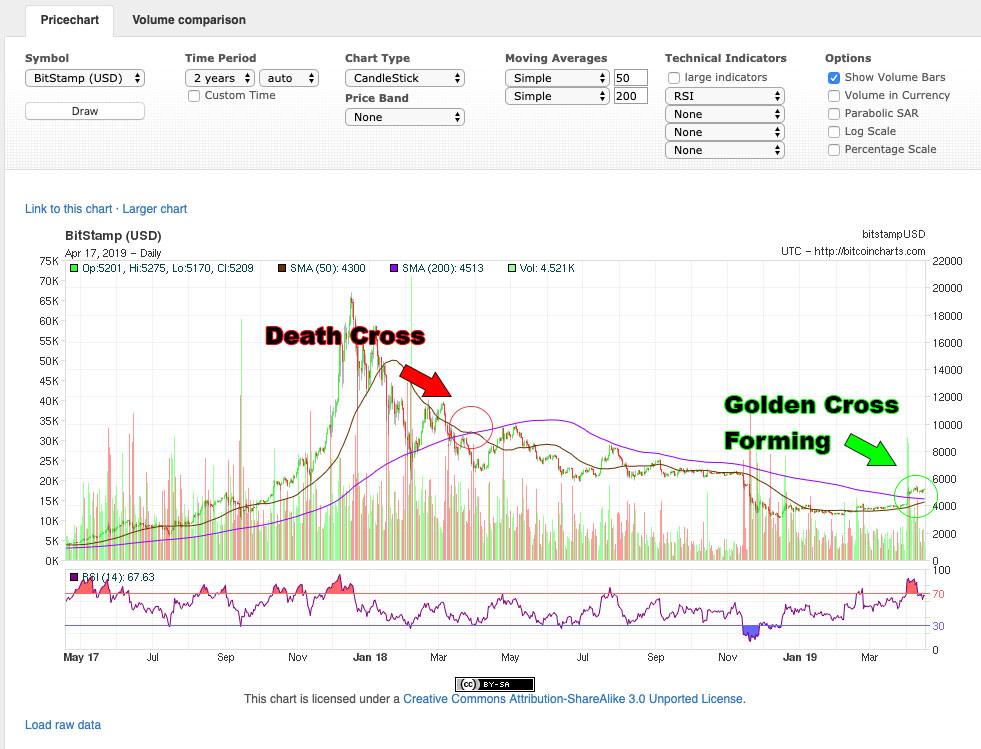Click the UTC bitcoincharts.com source text
The image size is (981, 749).
click(x=853, y=252)
